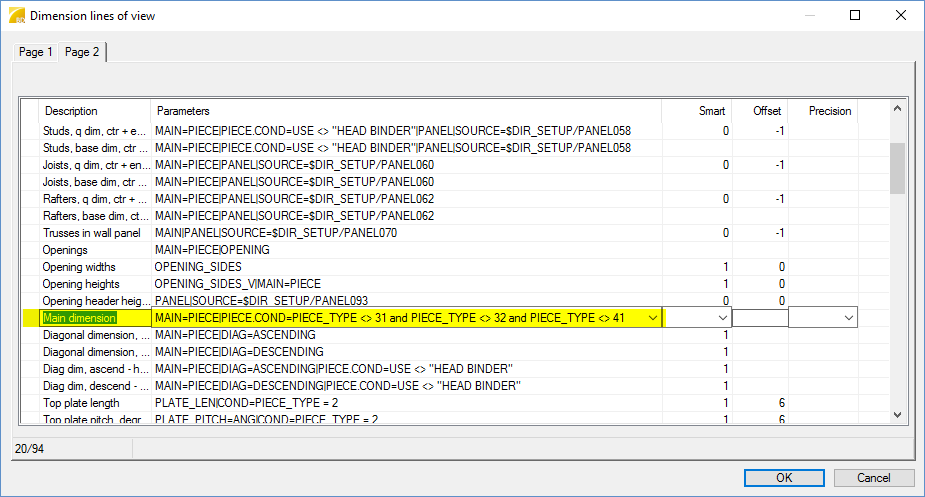Select the Page 2 tab
The image size is (925, 497).
[x=82, y=52]
